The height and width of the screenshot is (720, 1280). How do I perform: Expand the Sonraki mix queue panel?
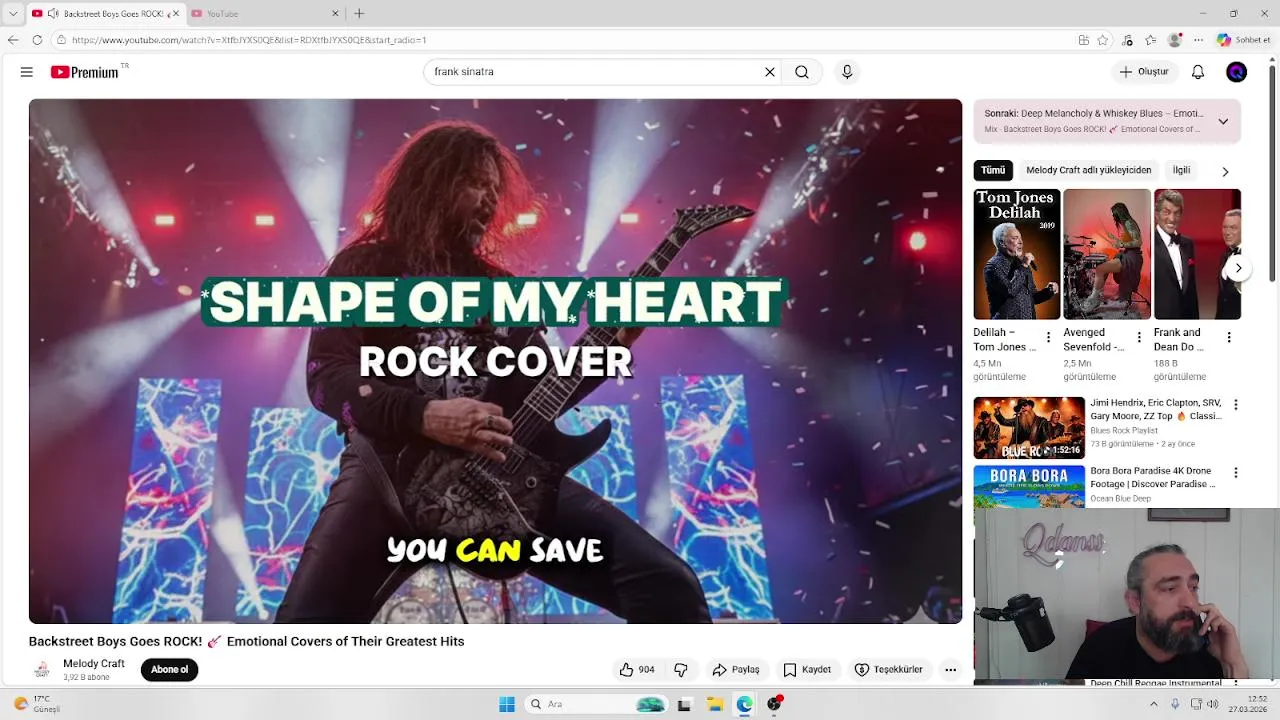[x=1223, y=121]
